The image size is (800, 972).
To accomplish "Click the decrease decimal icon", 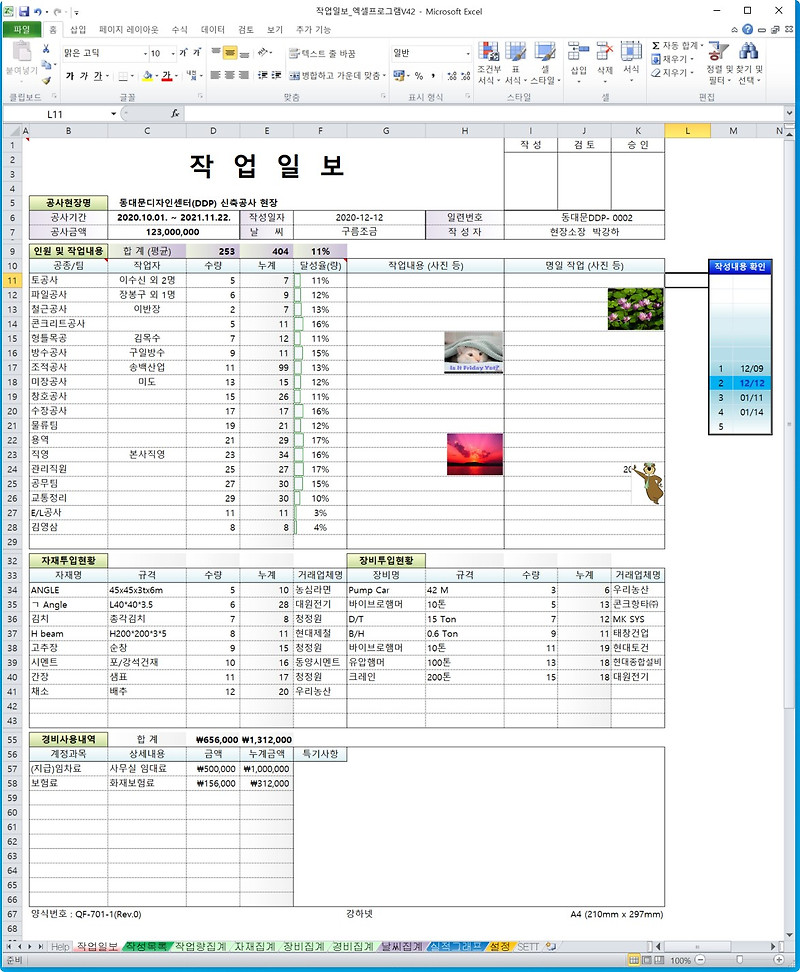I will 465,76.
